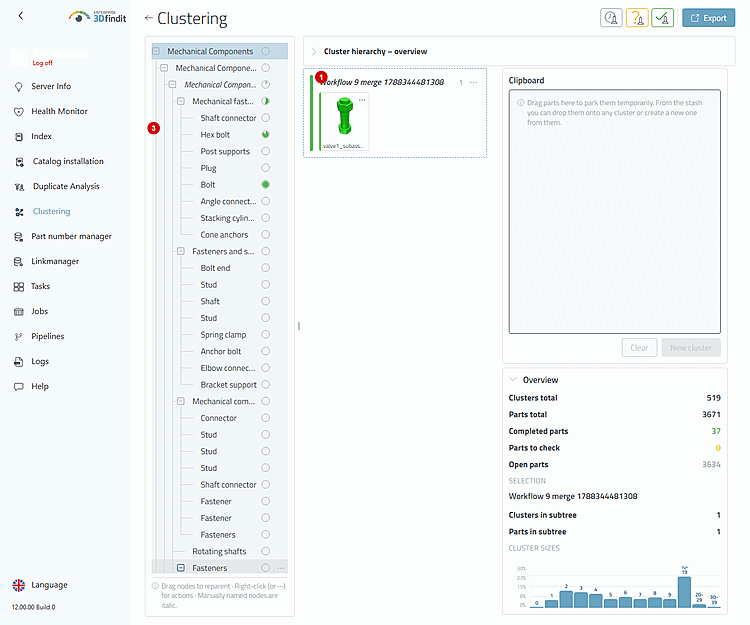750x625 pixels.
Task: Click the open parts filter icon in the header
Action: click(611, 18)
